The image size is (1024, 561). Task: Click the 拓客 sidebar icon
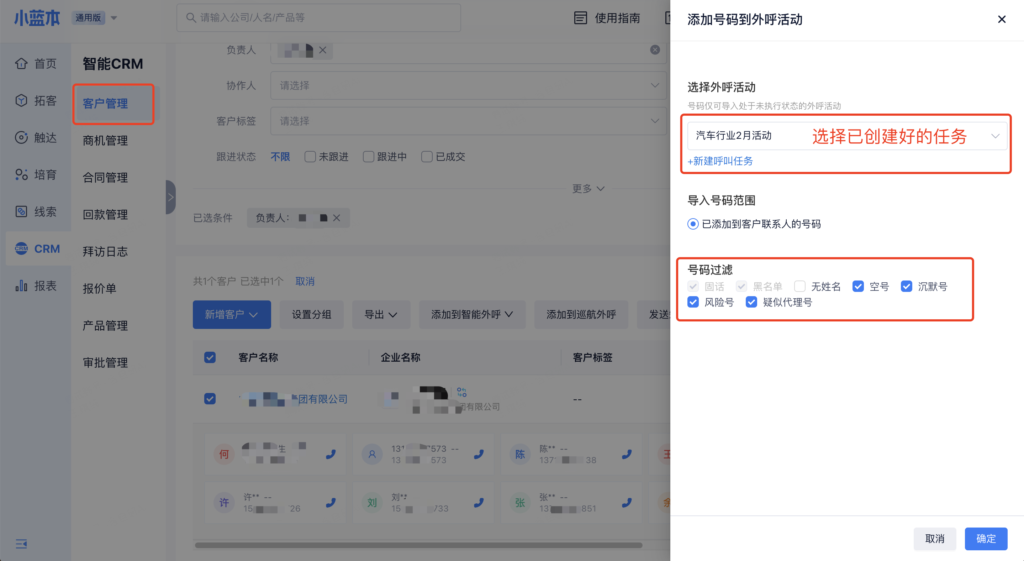(21, 101)
